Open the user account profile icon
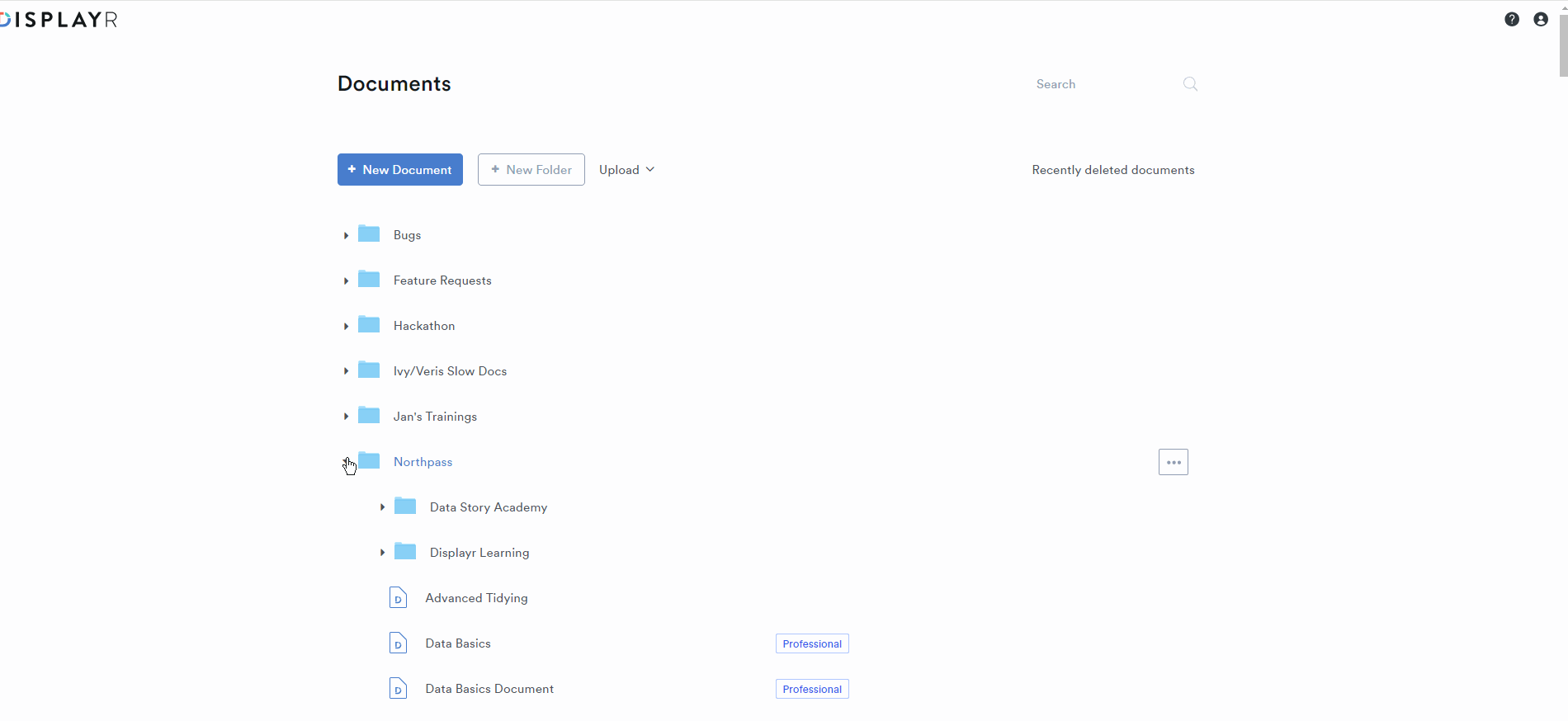The height and width of the screenshot is (721, 1568). tap(1541, 19)
